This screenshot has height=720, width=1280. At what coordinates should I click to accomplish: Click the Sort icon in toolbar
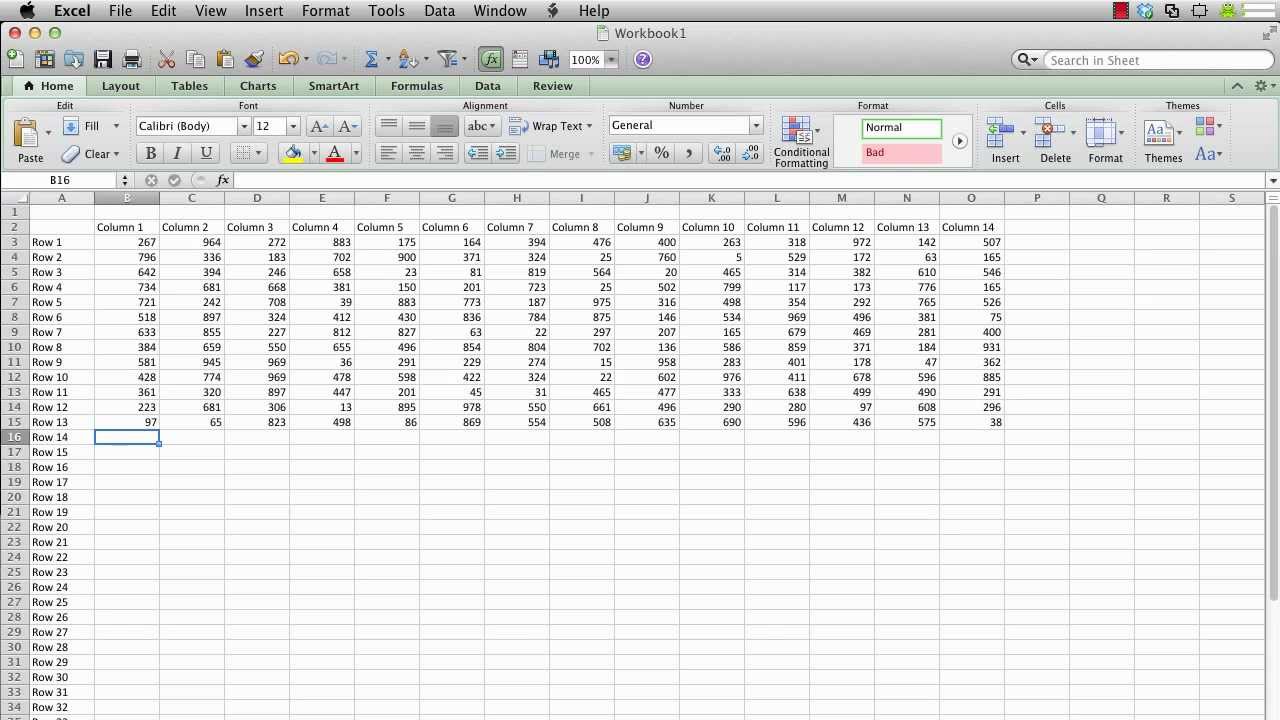[x=406, y=60]
